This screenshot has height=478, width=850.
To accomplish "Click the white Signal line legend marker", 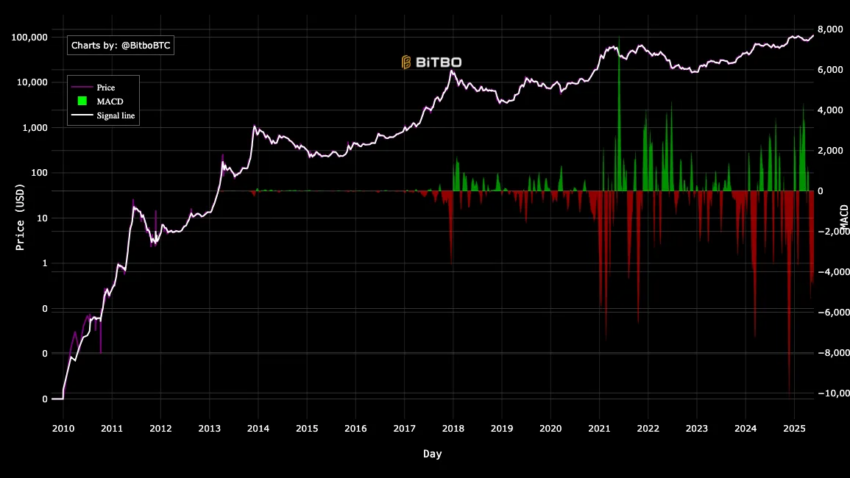I will pyautogui.click(x=82, y=115).
